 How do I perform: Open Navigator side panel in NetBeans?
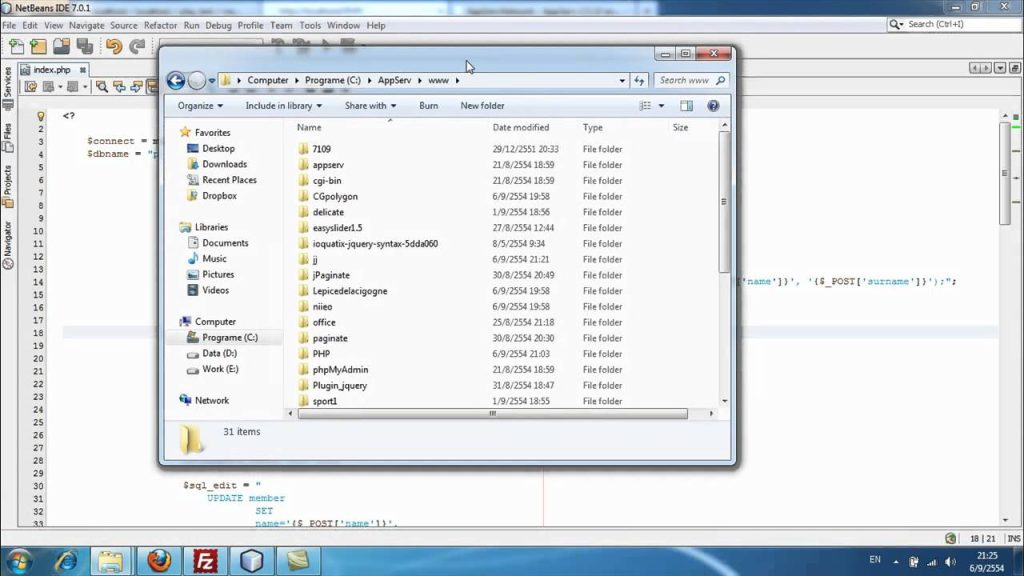click(7, 245)
